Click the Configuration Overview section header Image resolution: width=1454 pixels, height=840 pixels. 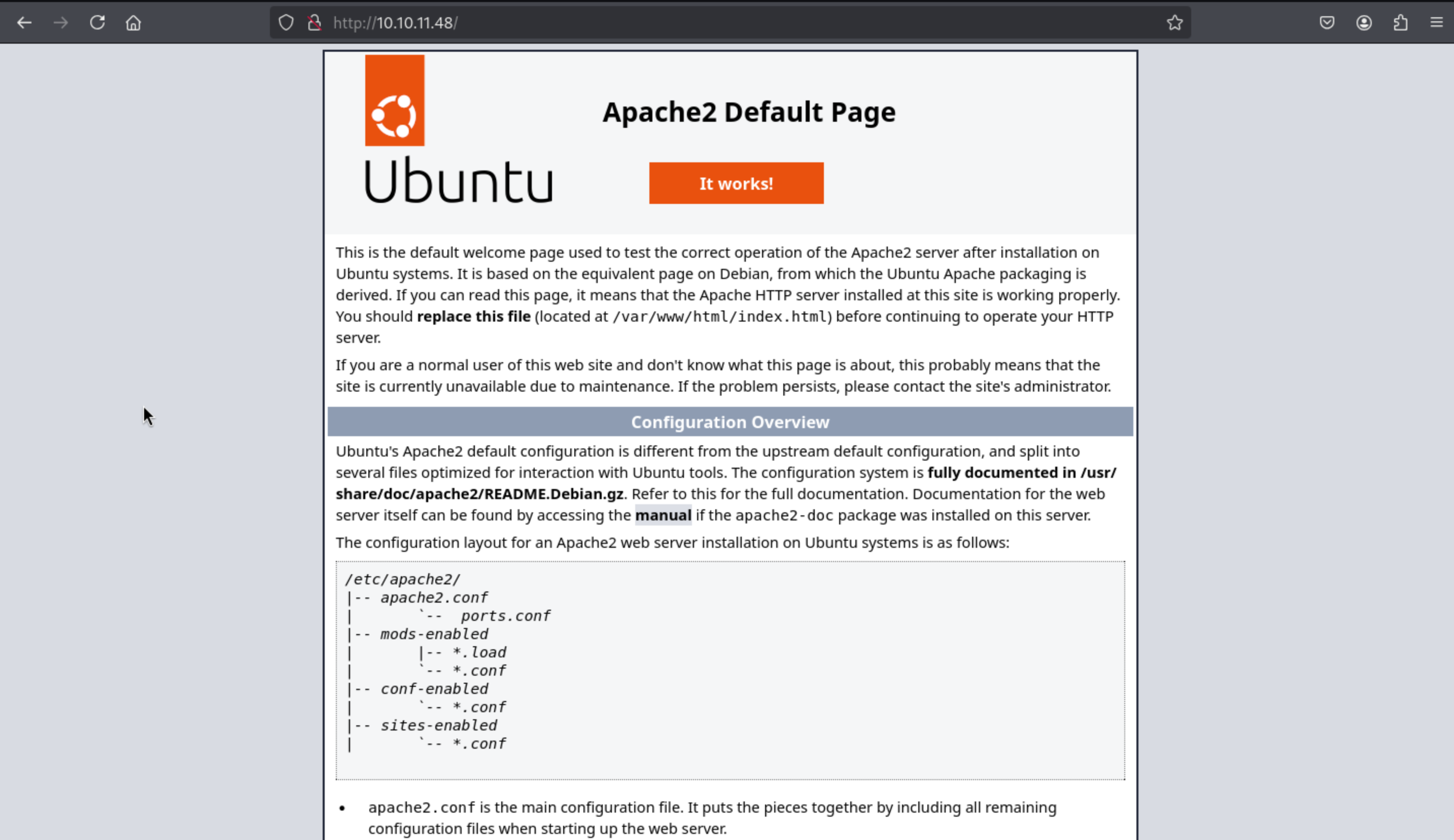coord(730,423)
